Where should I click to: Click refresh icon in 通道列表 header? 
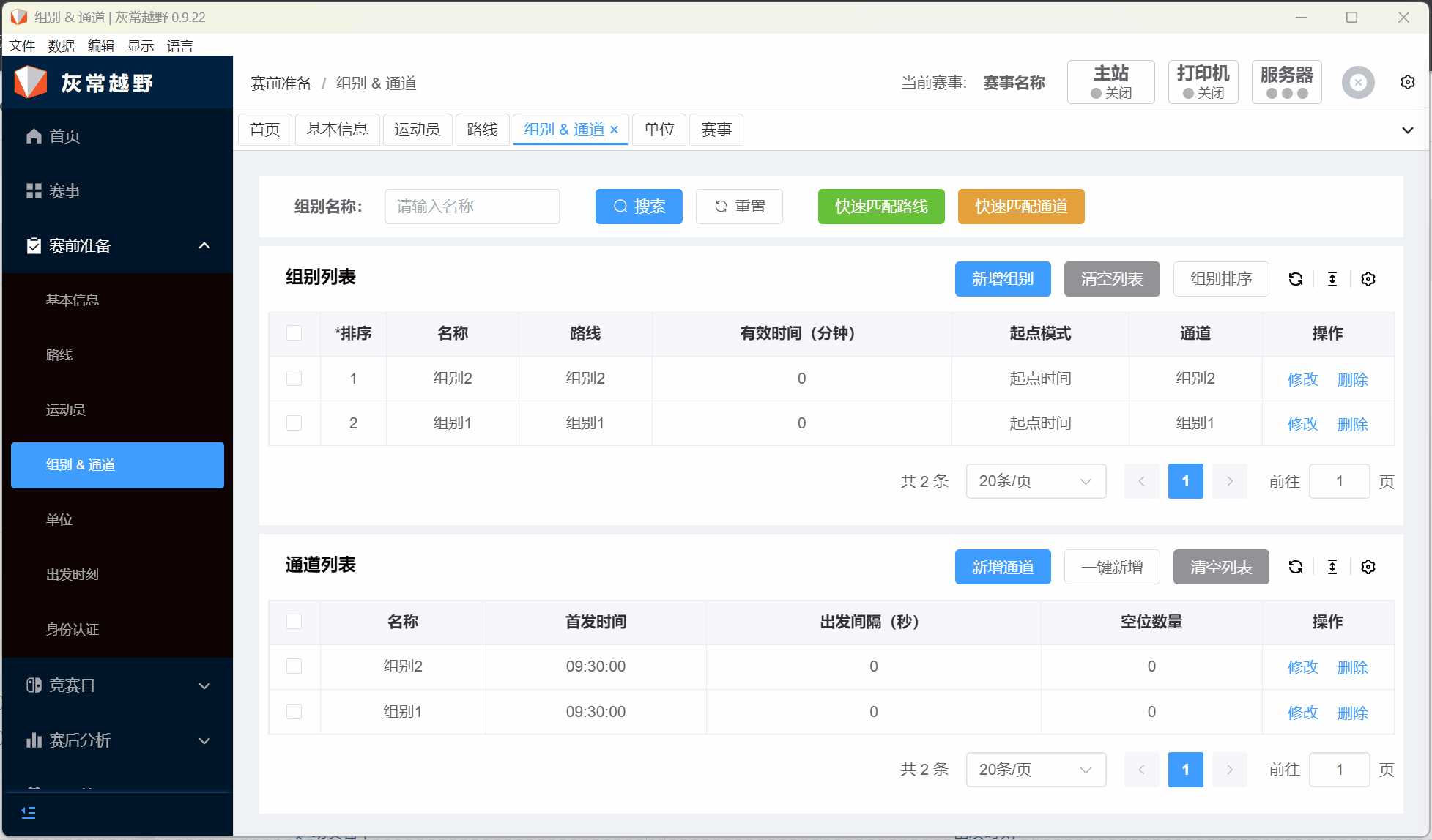click(1295, 567)
